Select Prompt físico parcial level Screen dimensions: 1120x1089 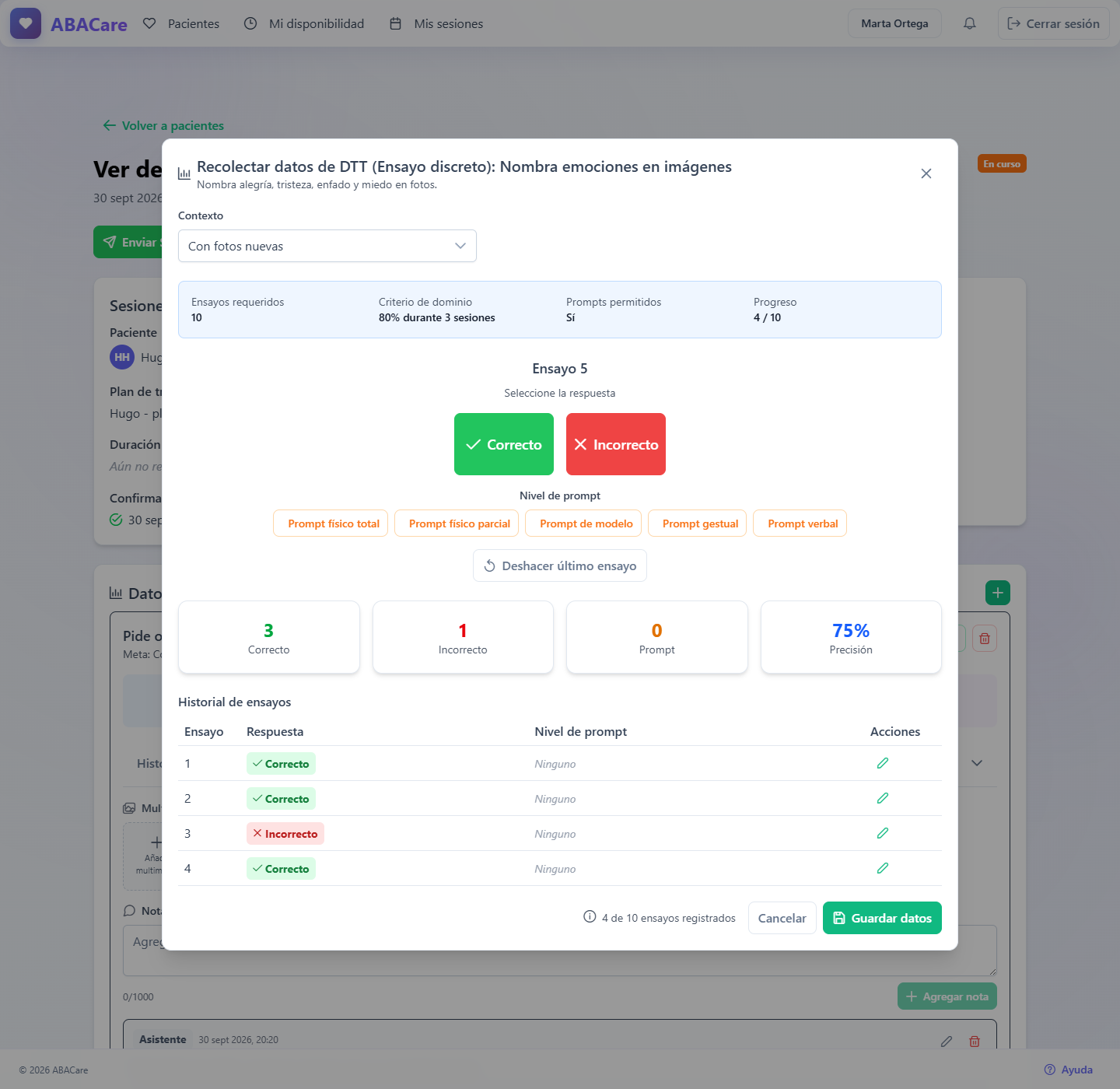[x=457, y=523]
